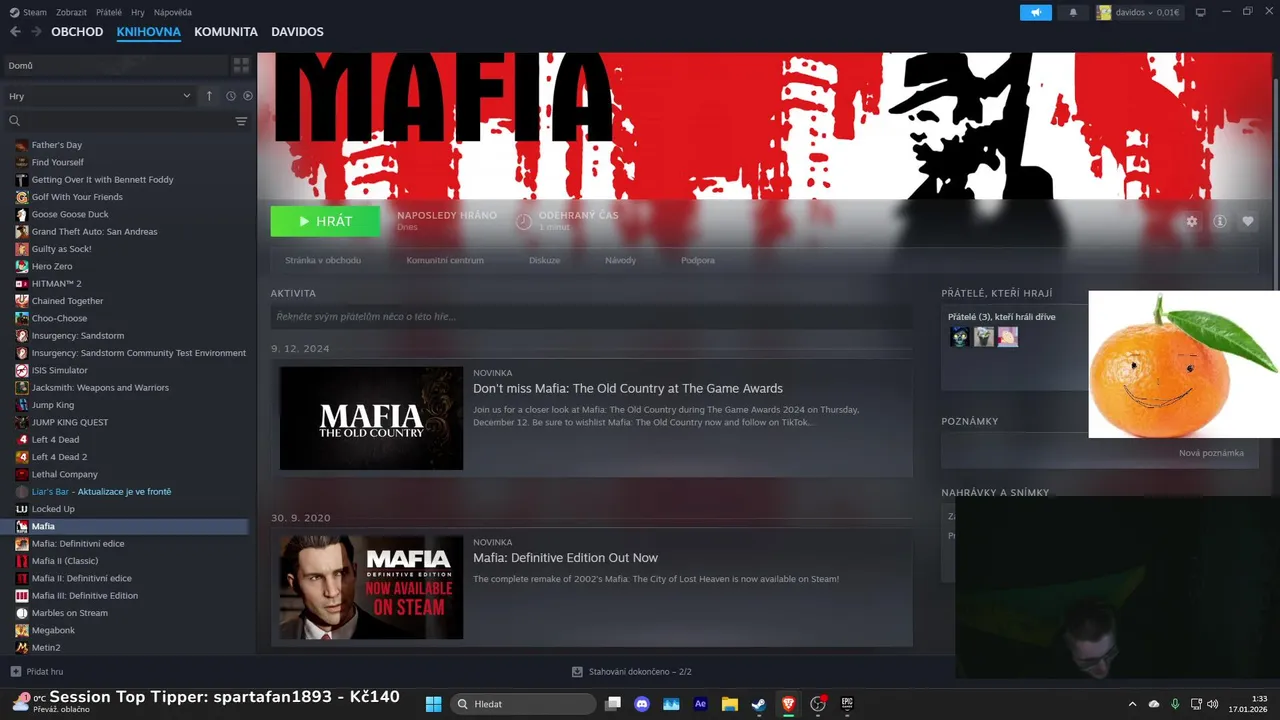
Task: Open davidos account dropdown
Action: tap(1139, 12)
